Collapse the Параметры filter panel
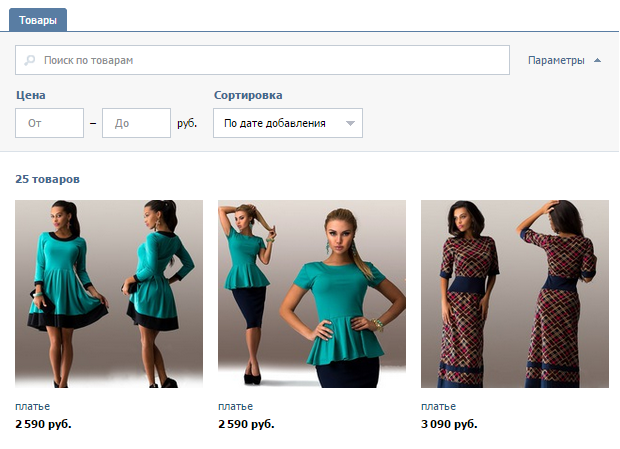This screenshot has height=449, width=620. coord(564,60)
